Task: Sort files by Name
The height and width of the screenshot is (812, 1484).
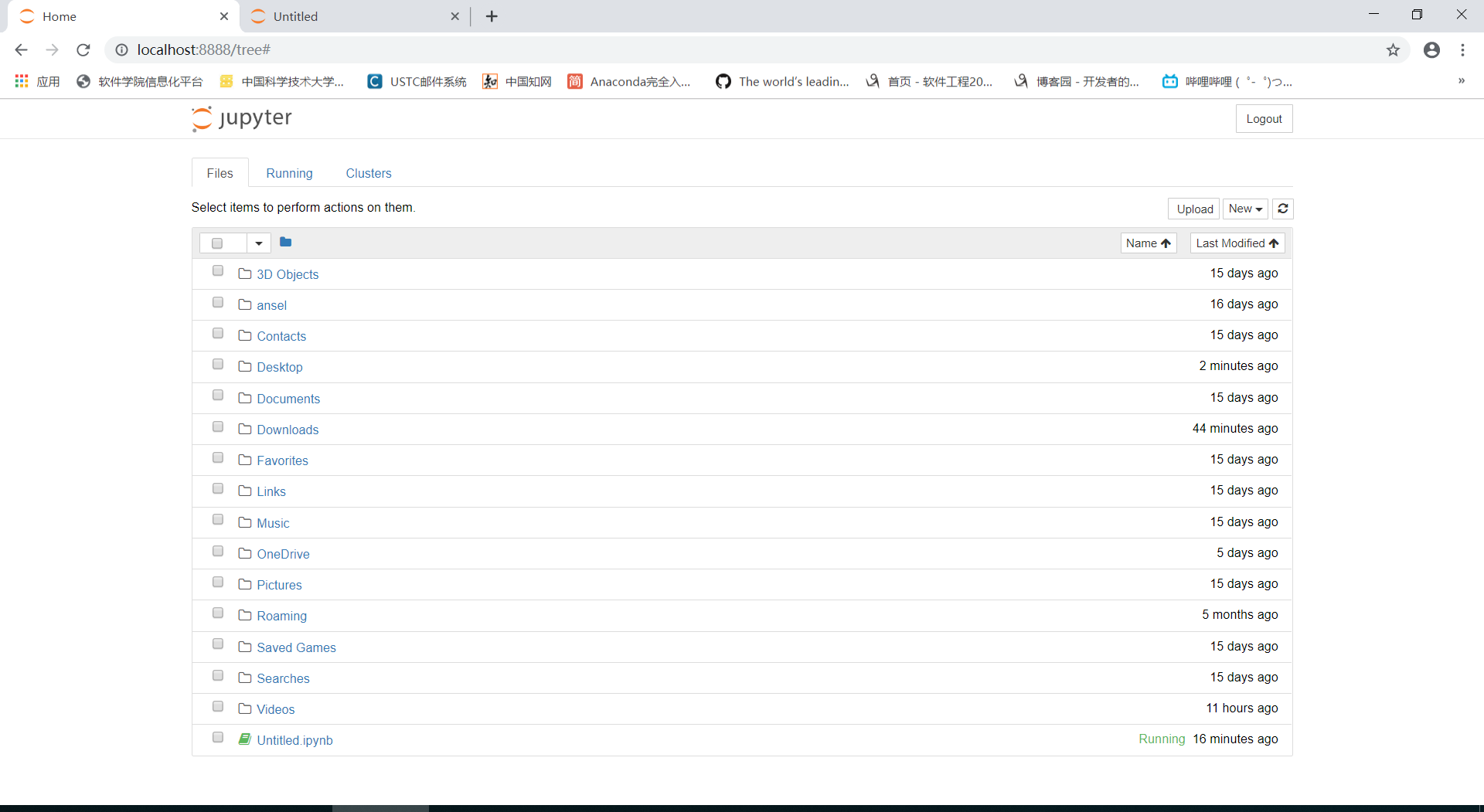Action: [x=1149, y=243]
